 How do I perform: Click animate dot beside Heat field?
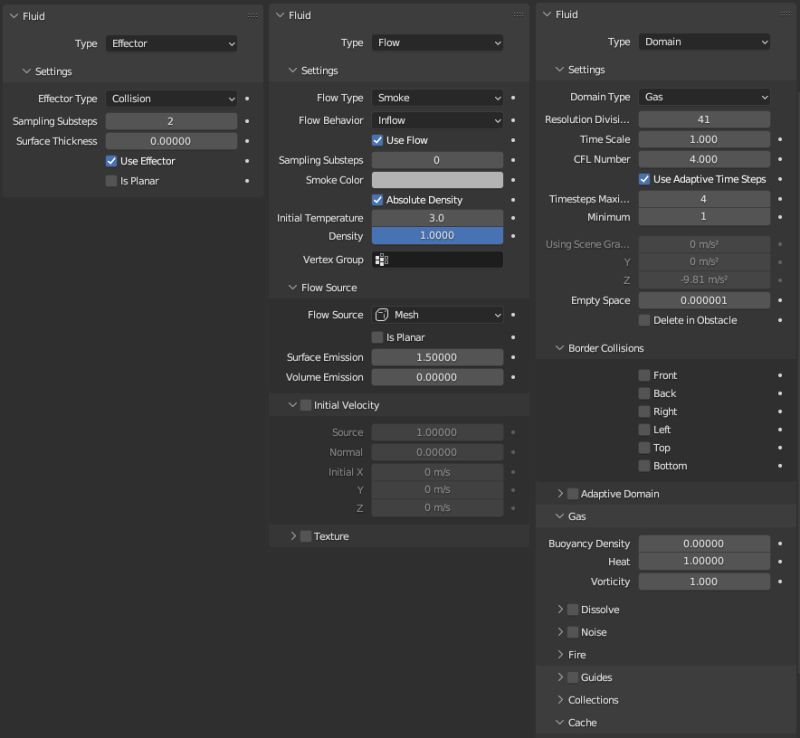pyautogui.click(x=780, y=561)
